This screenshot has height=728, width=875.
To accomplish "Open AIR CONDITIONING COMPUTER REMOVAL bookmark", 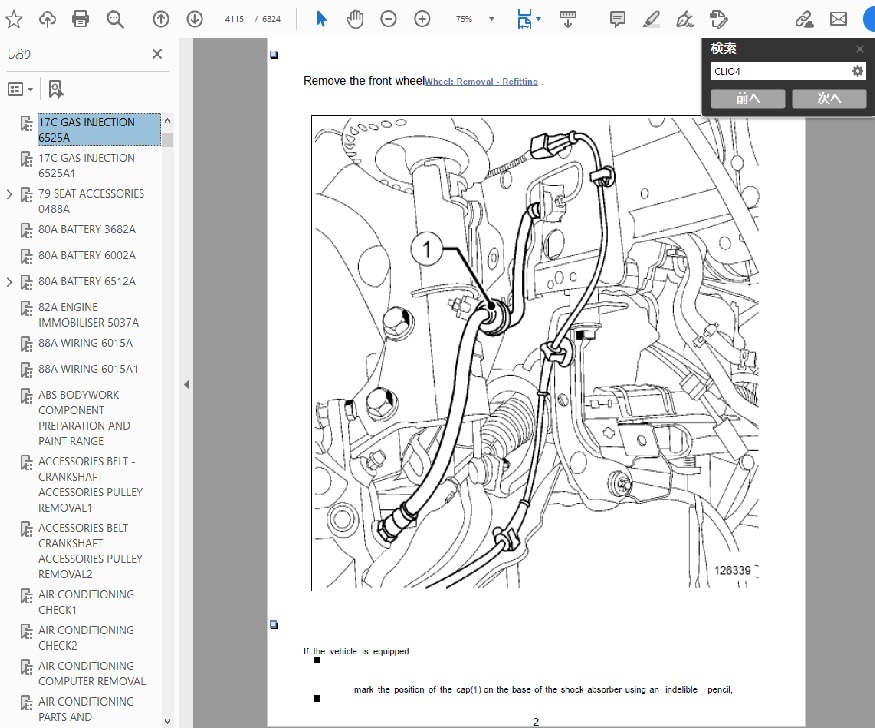I will 92,673.
